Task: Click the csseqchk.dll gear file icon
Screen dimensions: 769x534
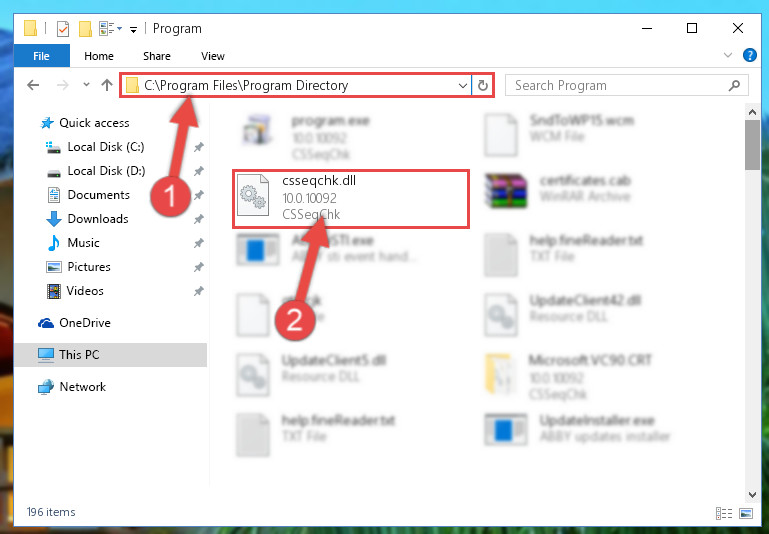Action: point(253,196)
